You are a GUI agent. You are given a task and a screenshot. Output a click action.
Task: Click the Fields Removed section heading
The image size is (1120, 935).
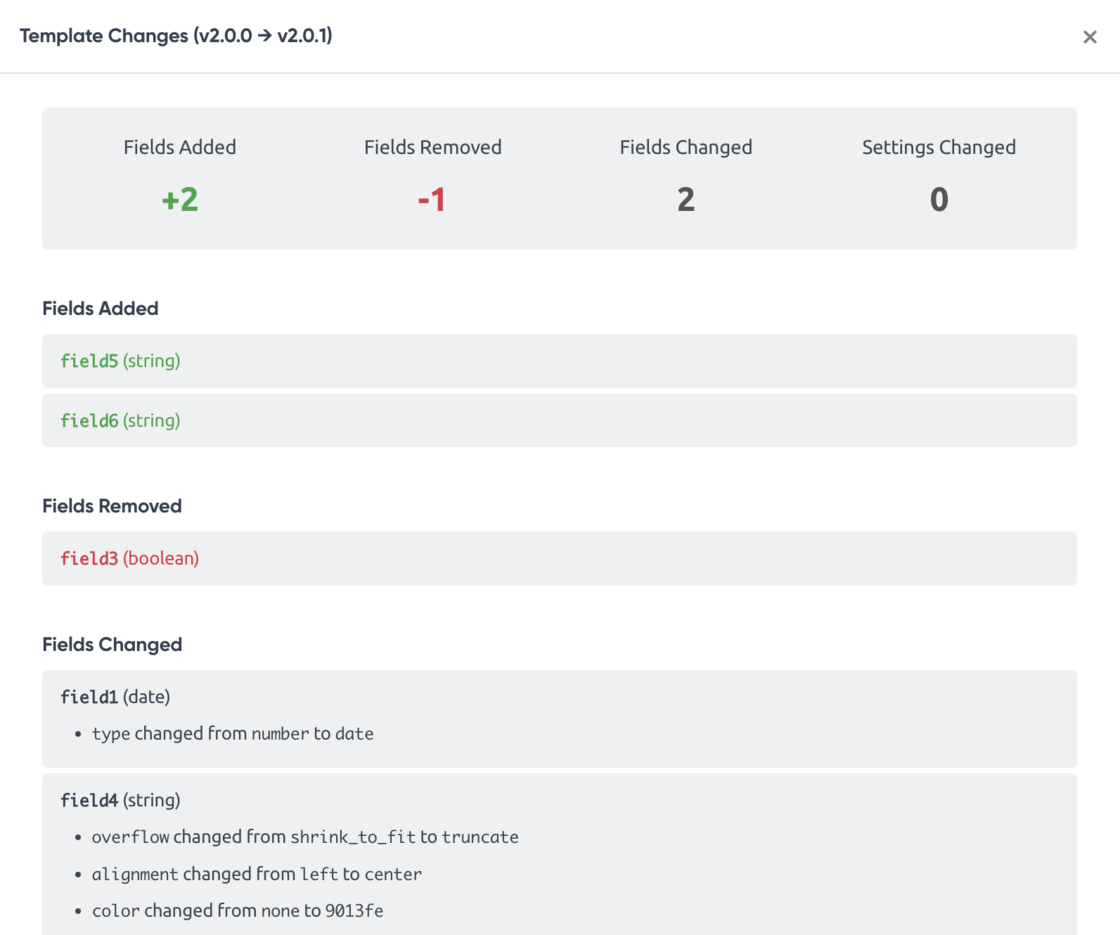(x=112, y=506)
